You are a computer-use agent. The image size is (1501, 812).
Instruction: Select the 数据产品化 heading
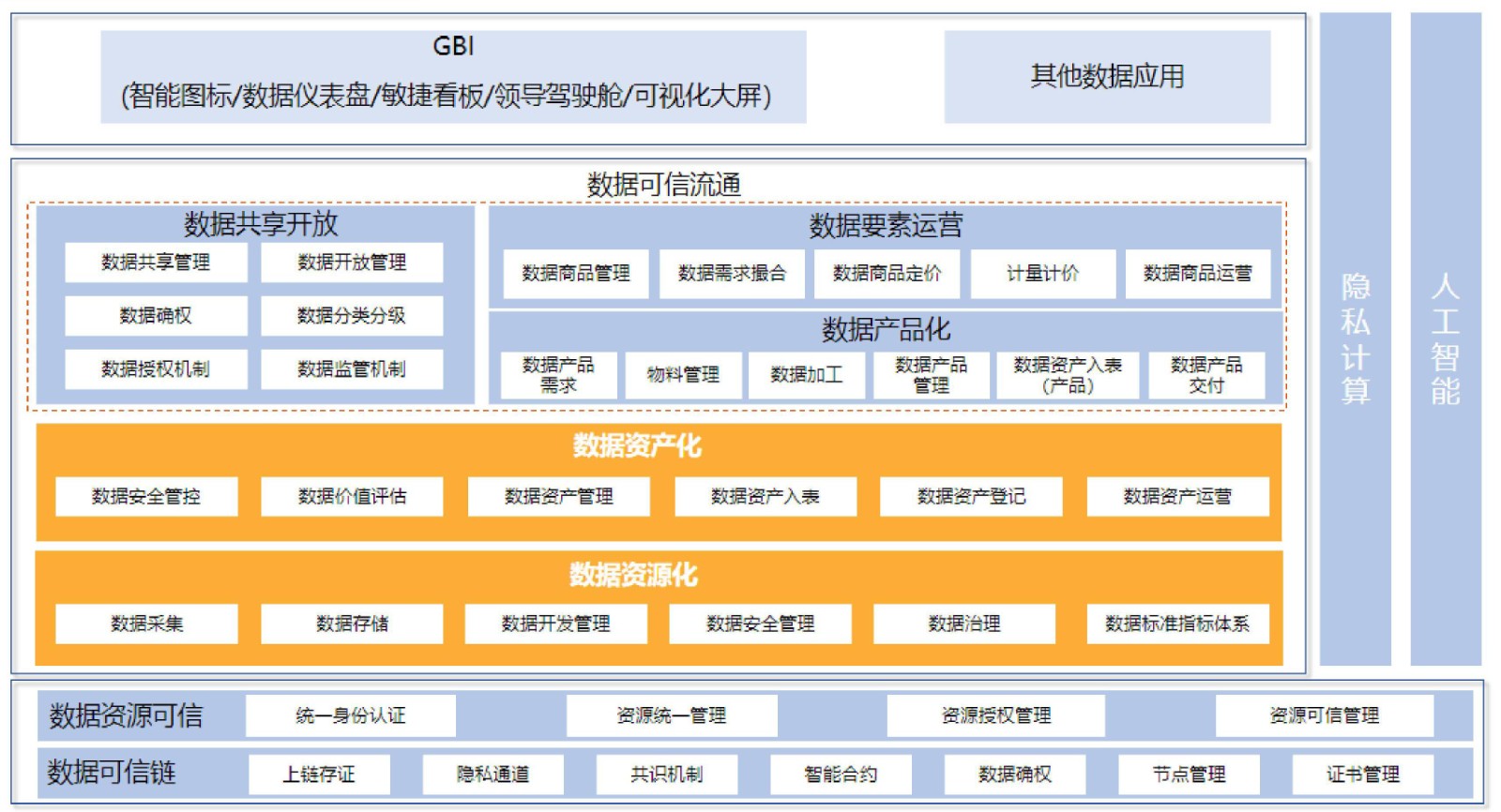(x=886, y=329)
